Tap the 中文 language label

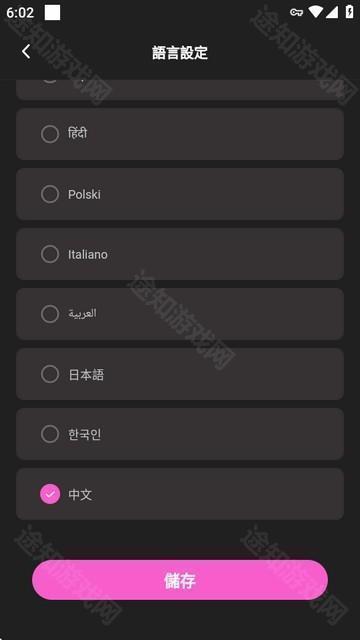[80, 494]
